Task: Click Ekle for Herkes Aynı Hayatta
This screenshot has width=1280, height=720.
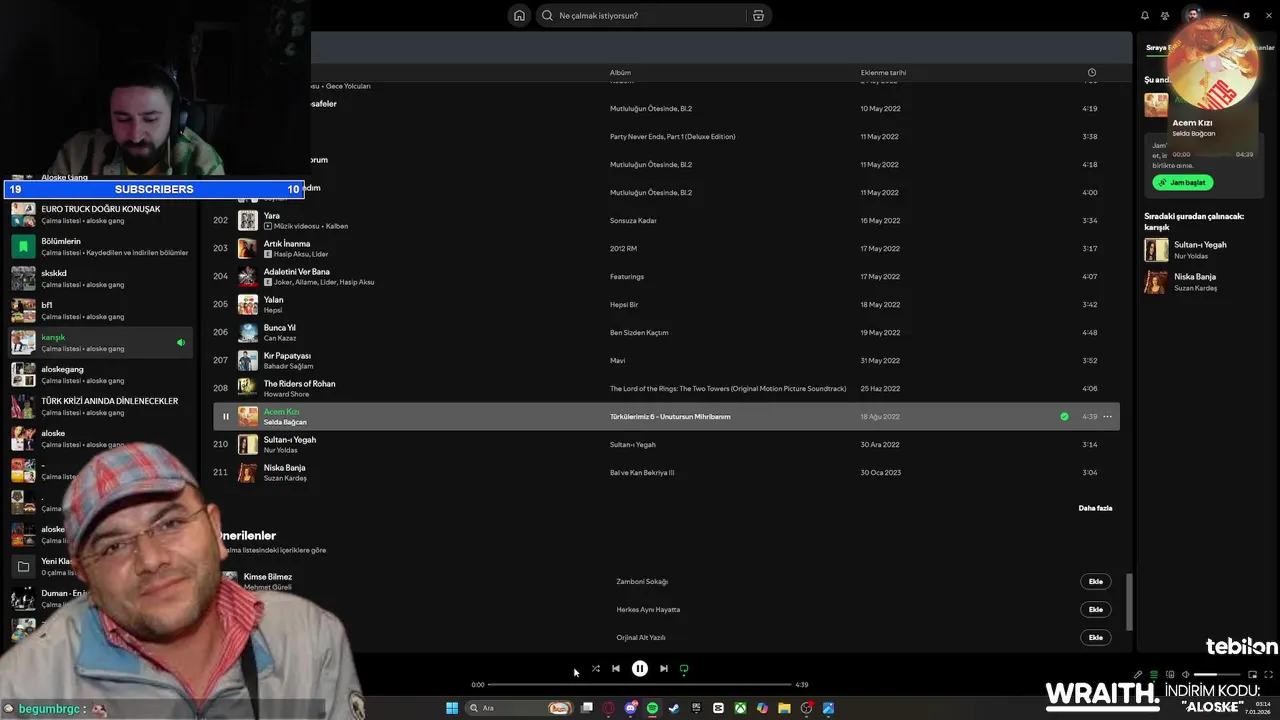Action: pyautogui.click(x=1096, y=609)
